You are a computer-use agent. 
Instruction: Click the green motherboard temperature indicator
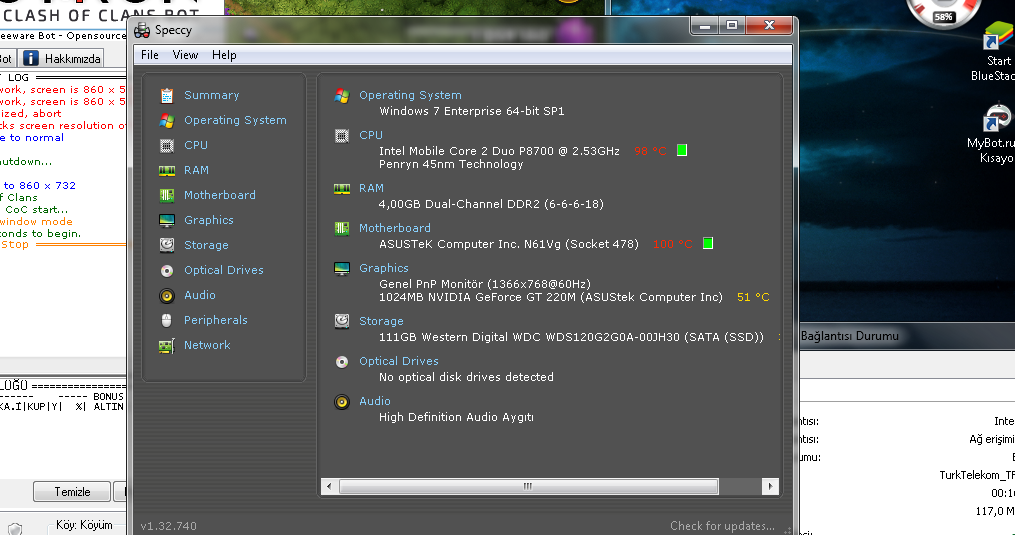point(708,244)
